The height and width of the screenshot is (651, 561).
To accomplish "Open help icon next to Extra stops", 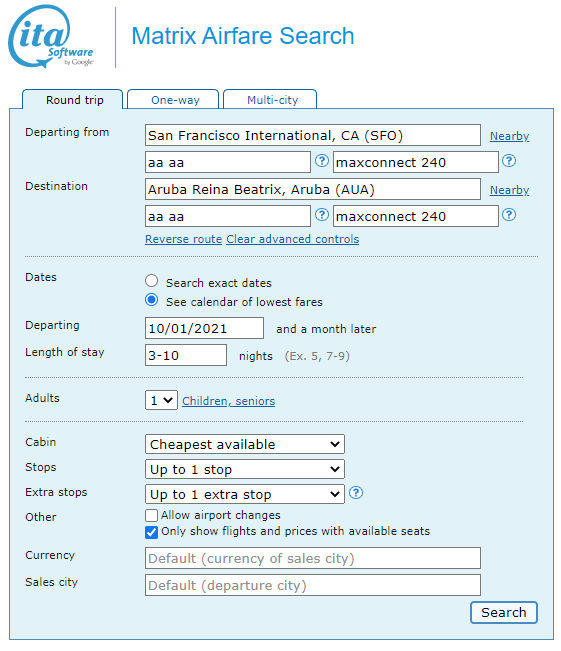I will 355,493.
